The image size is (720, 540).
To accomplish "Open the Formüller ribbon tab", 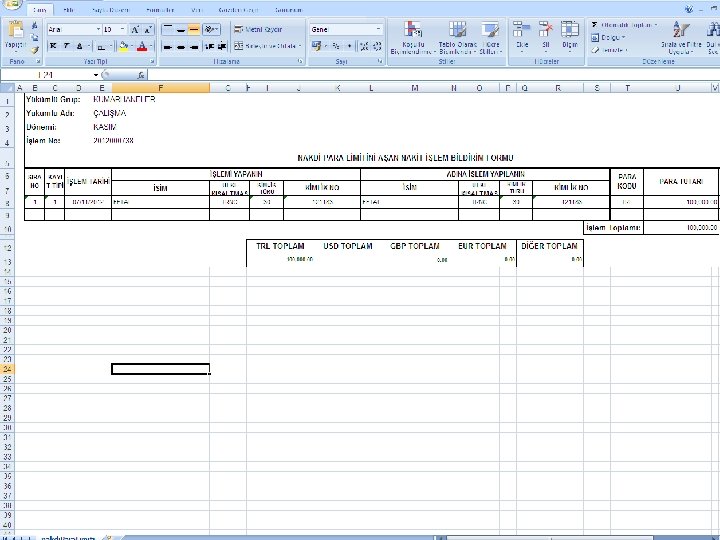I will (x=160, y=10).
